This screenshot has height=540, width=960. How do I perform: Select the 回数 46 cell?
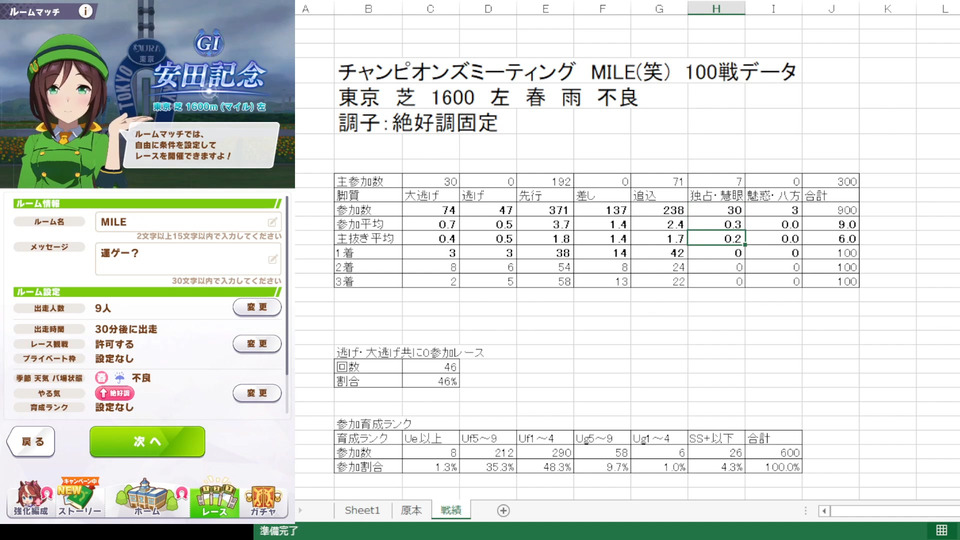click(430, 367)
